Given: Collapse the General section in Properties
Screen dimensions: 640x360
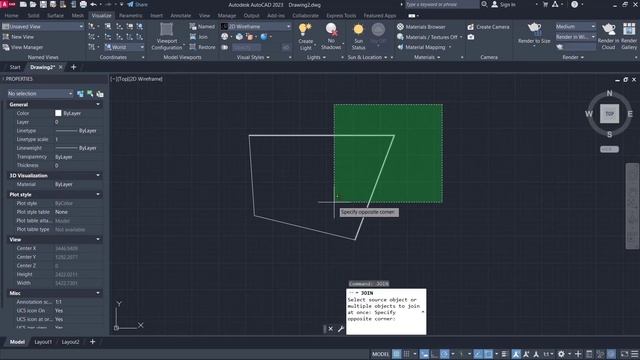Looking at the screenshot, I should pos(98,104).
